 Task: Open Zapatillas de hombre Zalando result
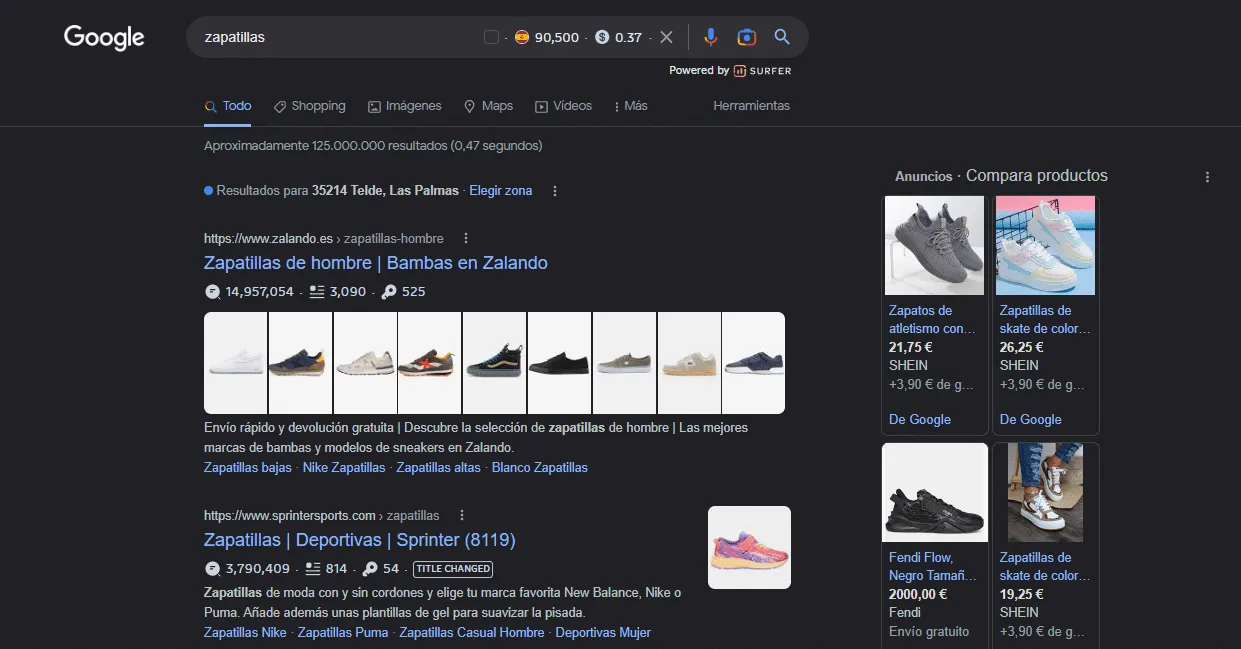[376, 263]
